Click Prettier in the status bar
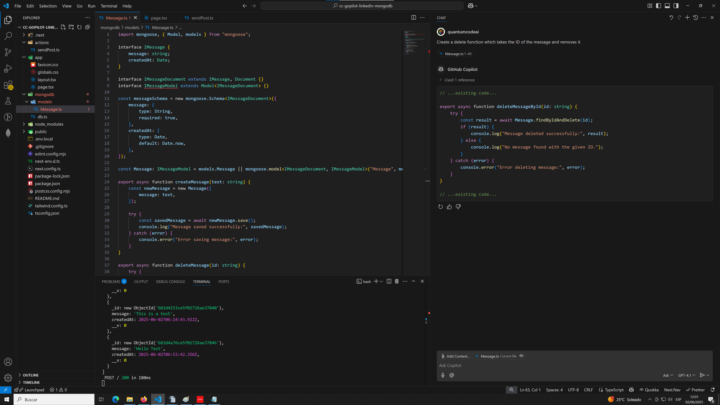720x405 pixels. 695,390
